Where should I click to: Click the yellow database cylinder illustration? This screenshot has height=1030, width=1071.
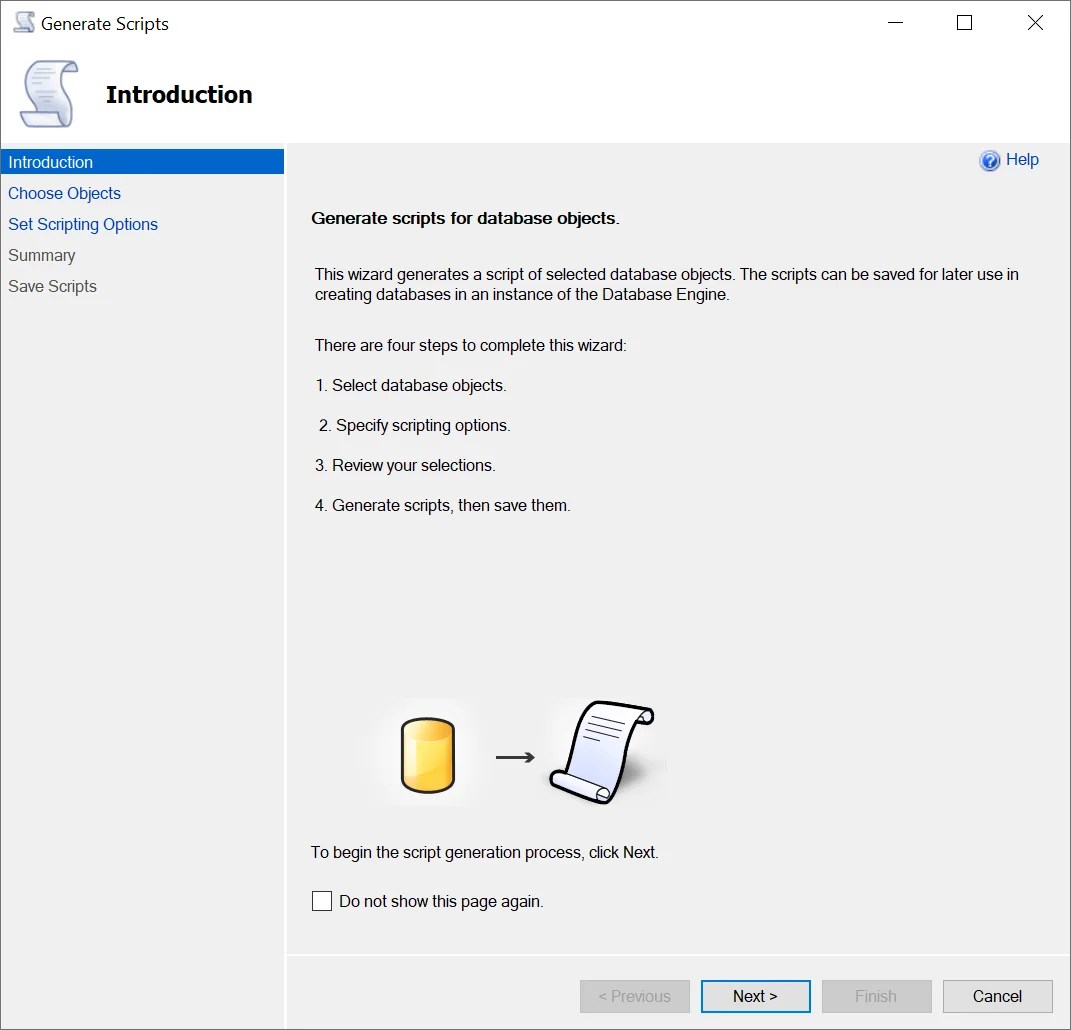427,755
